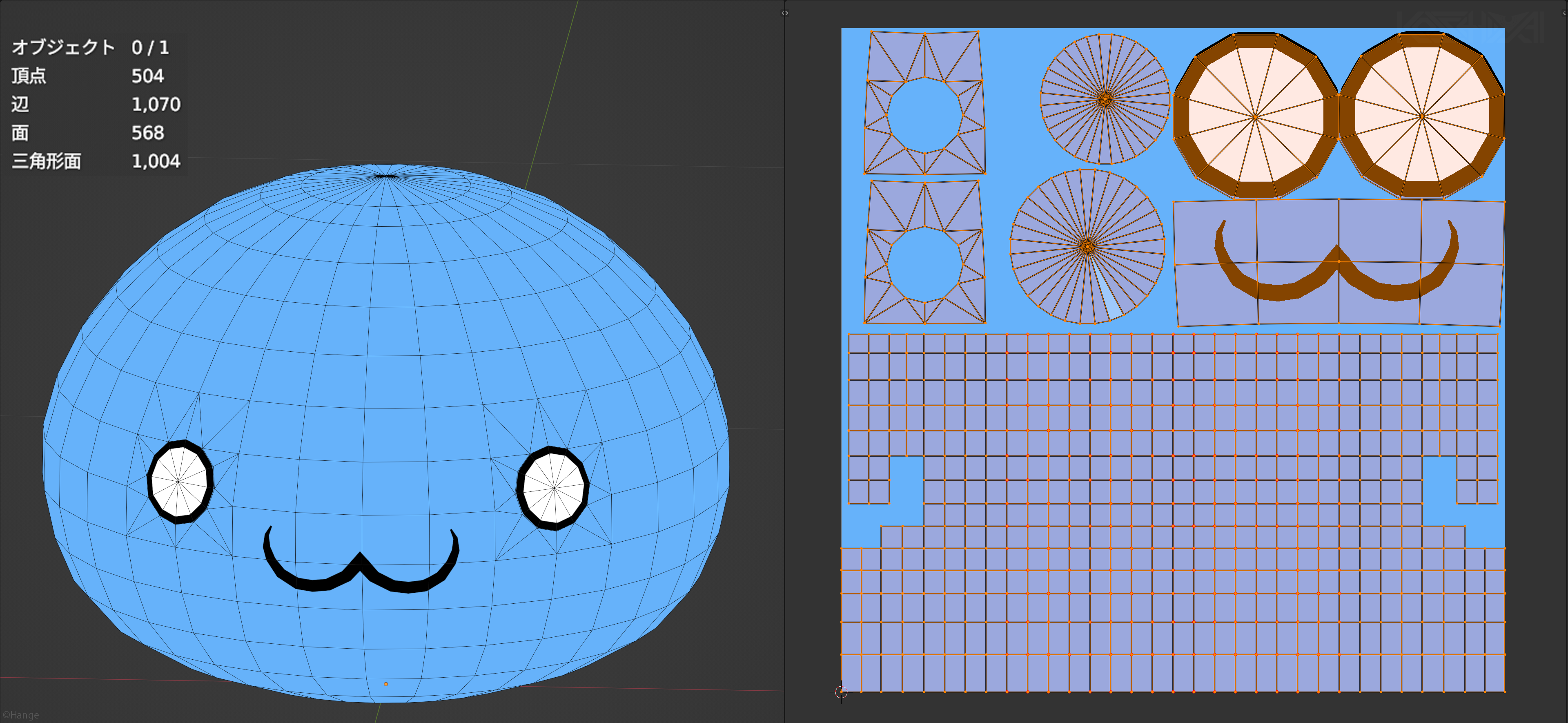1568x723 pixels.
Task: Click the slime's left white eye
Action: pos(180,481)
